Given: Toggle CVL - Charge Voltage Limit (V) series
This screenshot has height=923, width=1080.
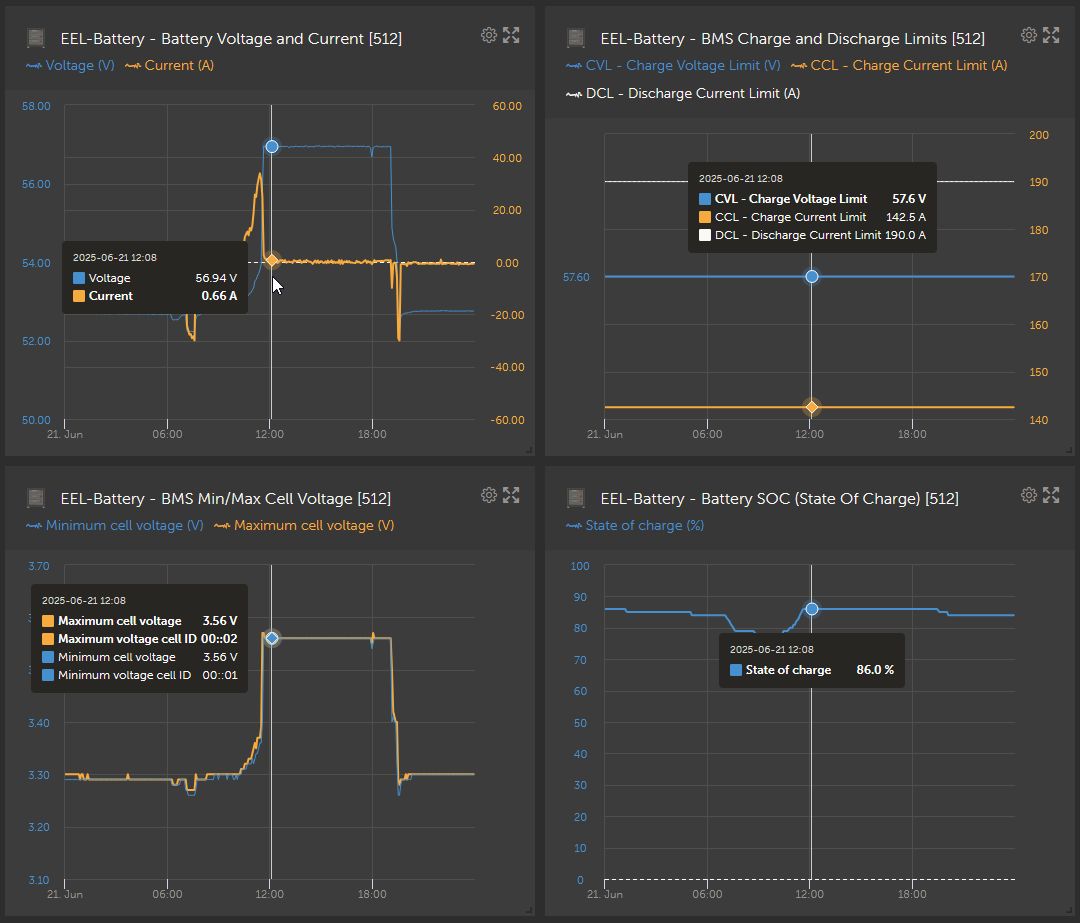Looking at the screenshot, I should 673,65.
